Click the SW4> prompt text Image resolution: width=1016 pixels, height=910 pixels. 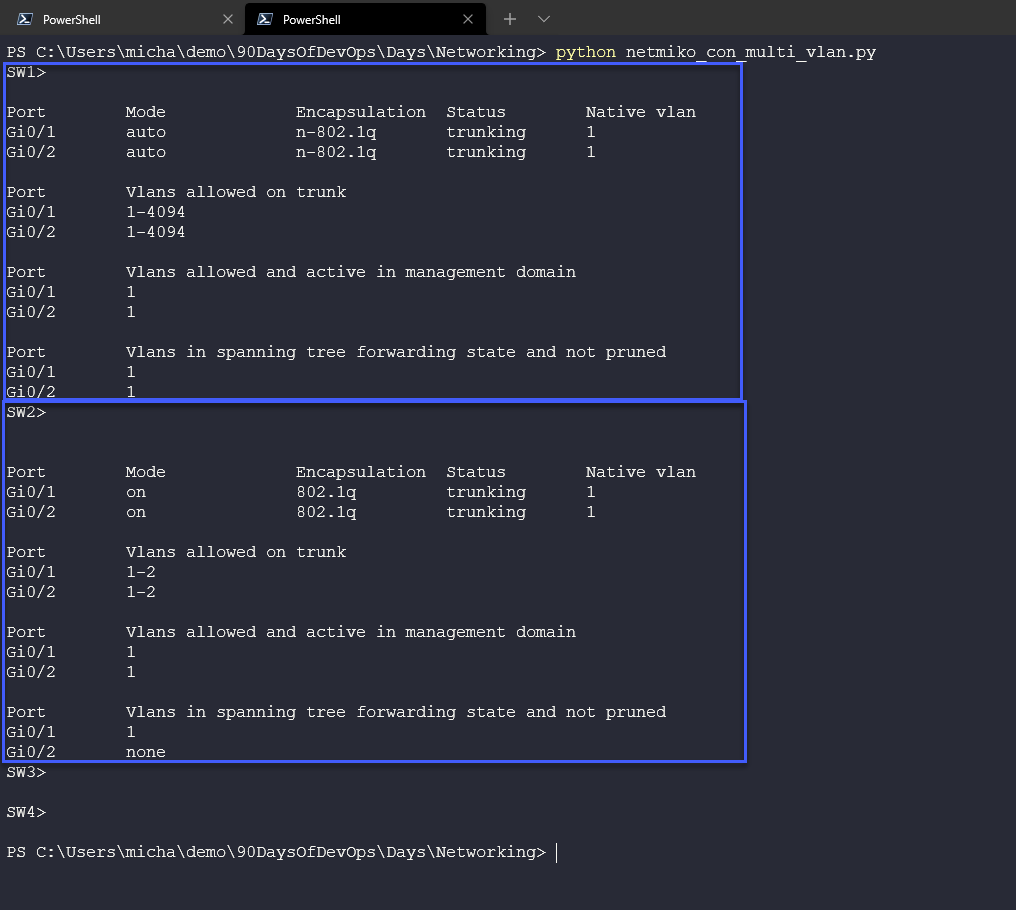[24, 812]
